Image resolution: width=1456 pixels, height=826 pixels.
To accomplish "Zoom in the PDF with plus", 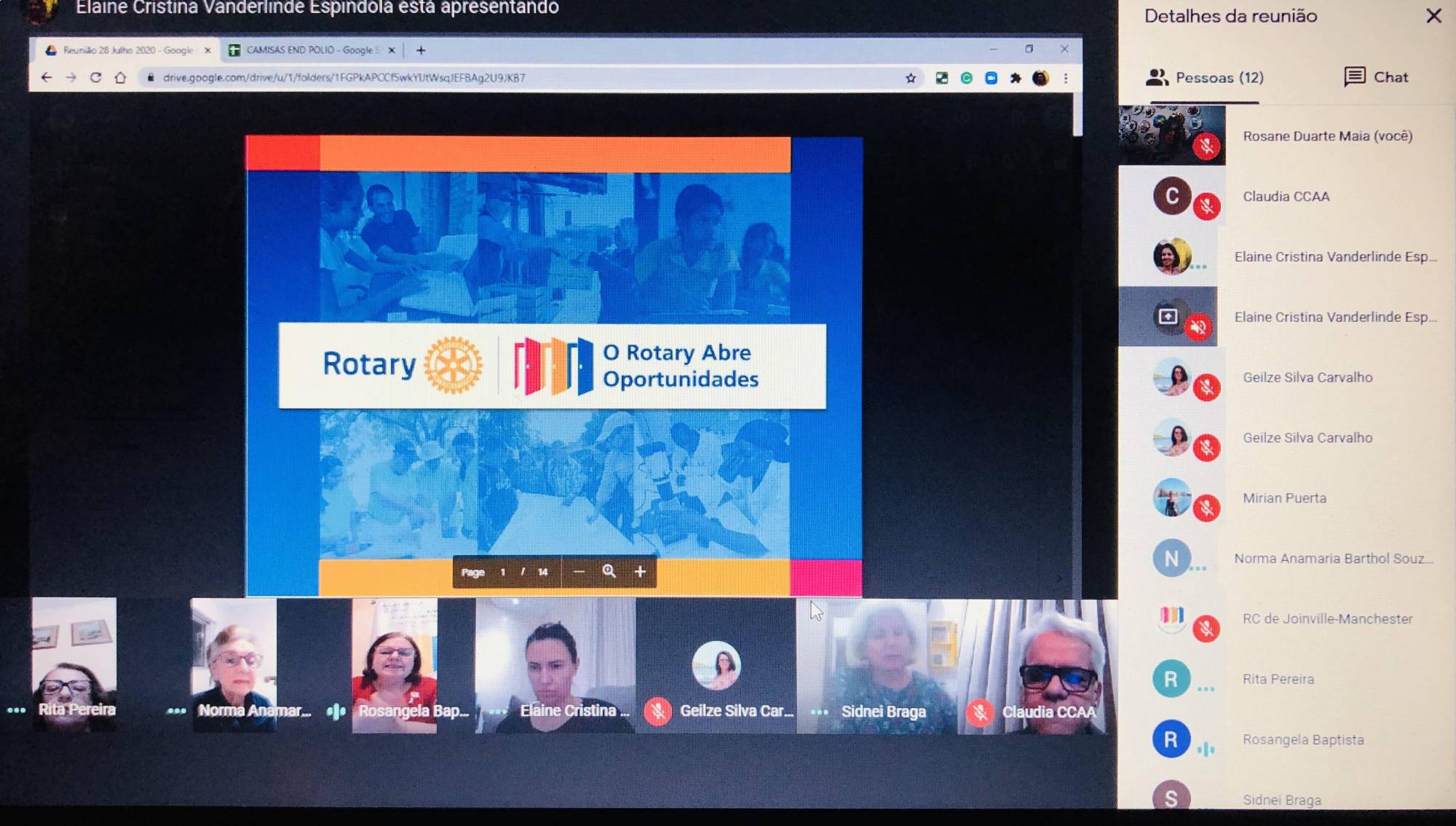I will coord(640,572).
